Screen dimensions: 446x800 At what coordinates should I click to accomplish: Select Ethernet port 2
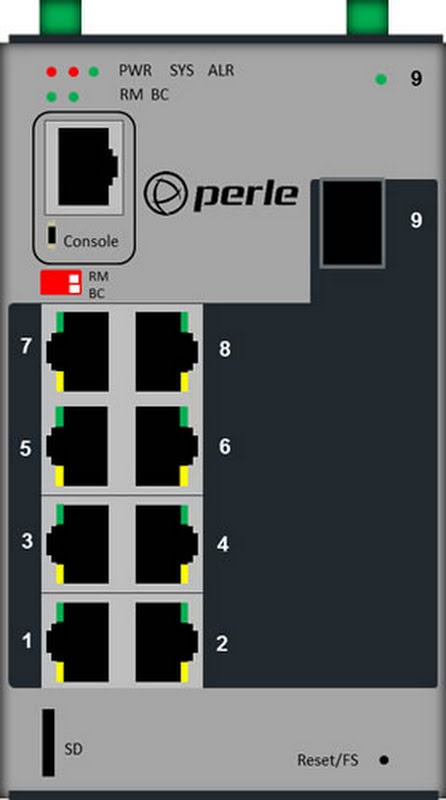tap(167, 642)
